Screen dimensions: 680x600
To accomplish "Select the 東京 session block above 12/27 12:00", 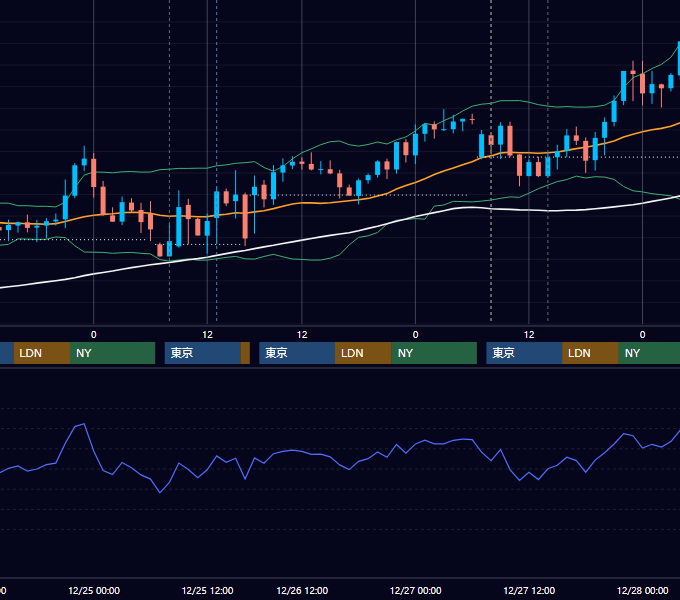I will coord(524,353).
